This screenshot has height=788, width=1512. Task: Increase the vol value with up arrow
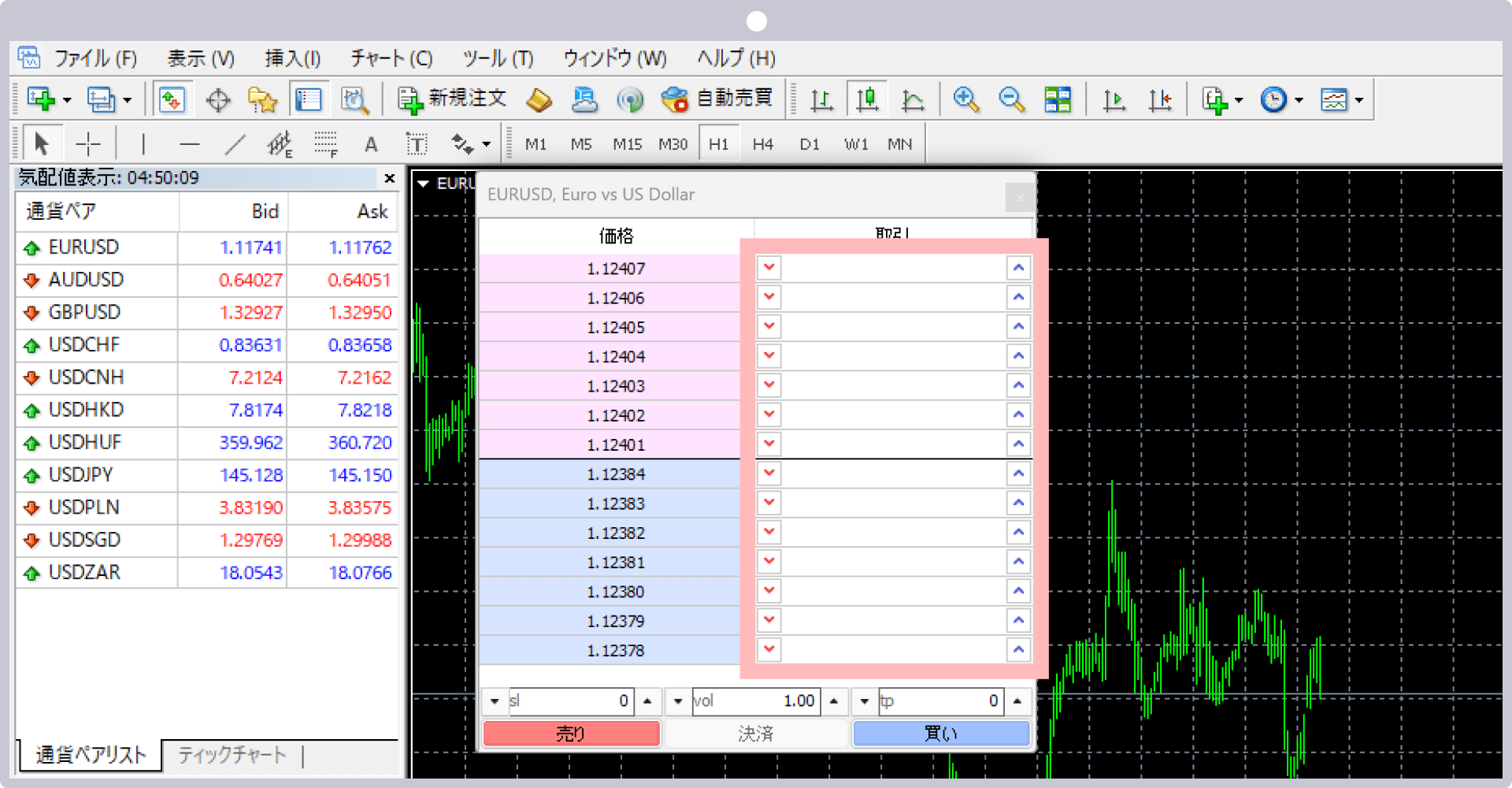click(834, 701)
